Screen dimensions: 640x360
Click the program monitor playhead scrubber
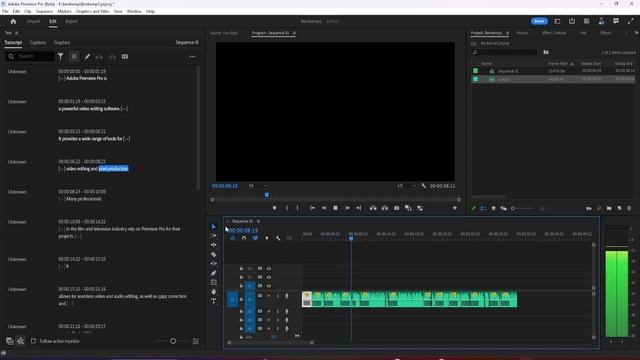[267, 195]
